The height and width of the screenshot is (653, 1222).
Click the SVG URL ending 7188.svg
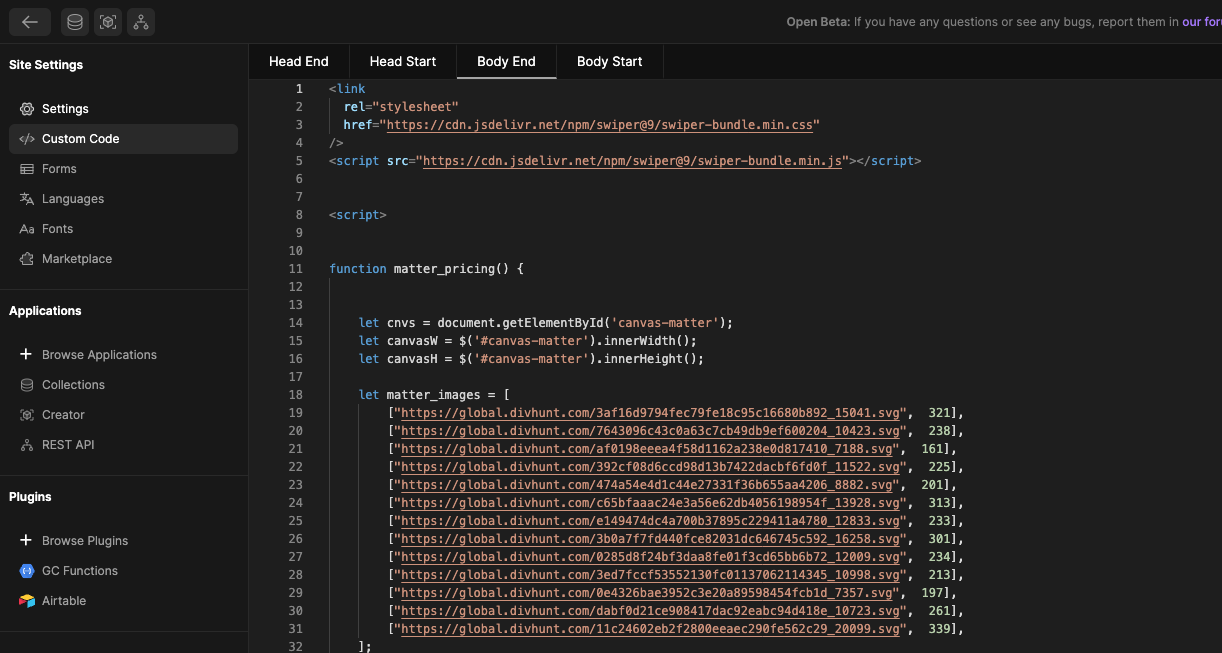click(646, 449)
